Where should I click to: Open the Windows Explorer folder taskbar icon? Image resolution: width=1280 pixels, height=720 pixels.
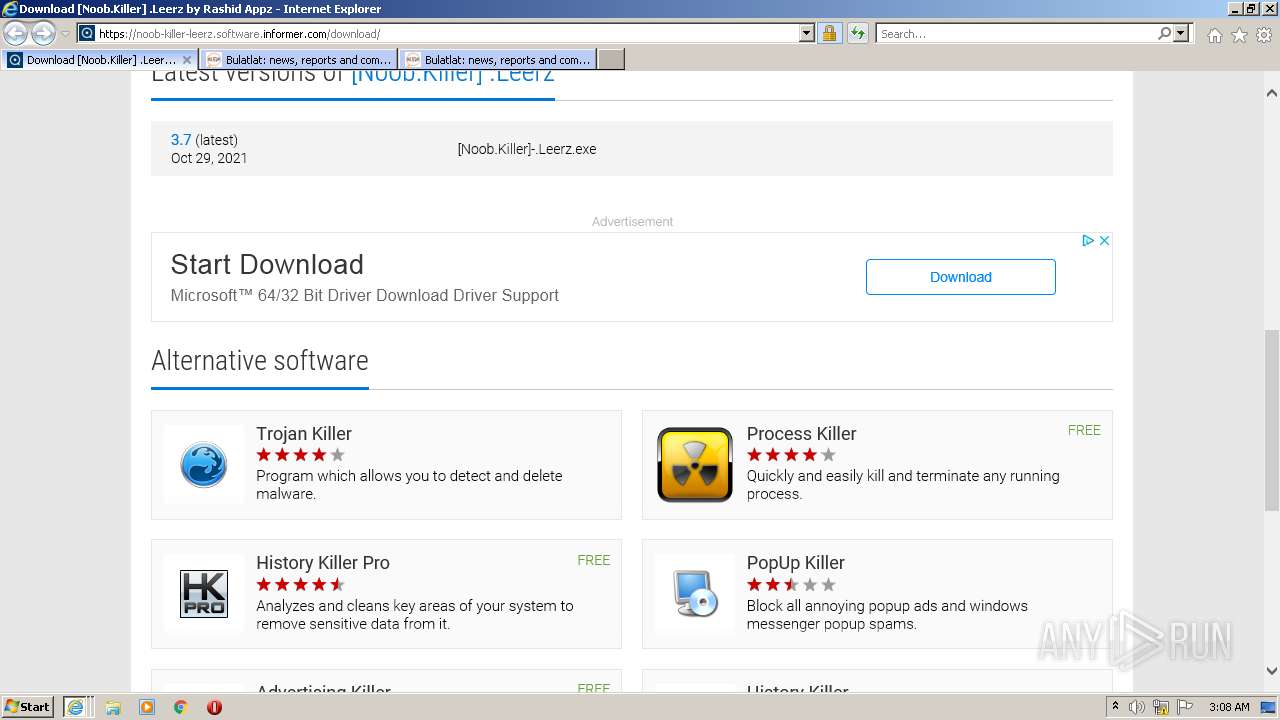click(x=113, y=706)
